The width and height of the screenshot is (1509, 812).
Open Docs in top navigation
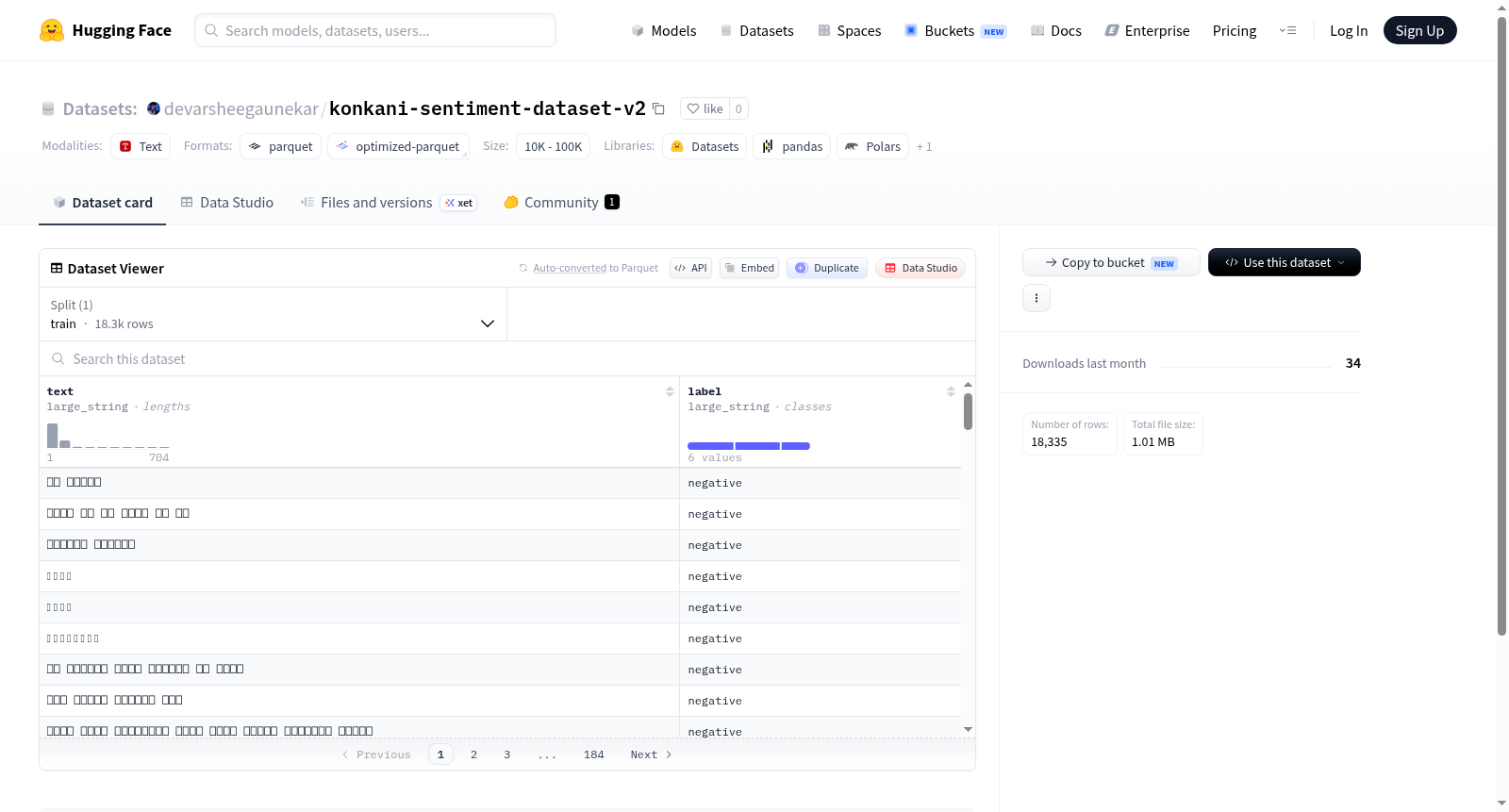point(1056,31)
